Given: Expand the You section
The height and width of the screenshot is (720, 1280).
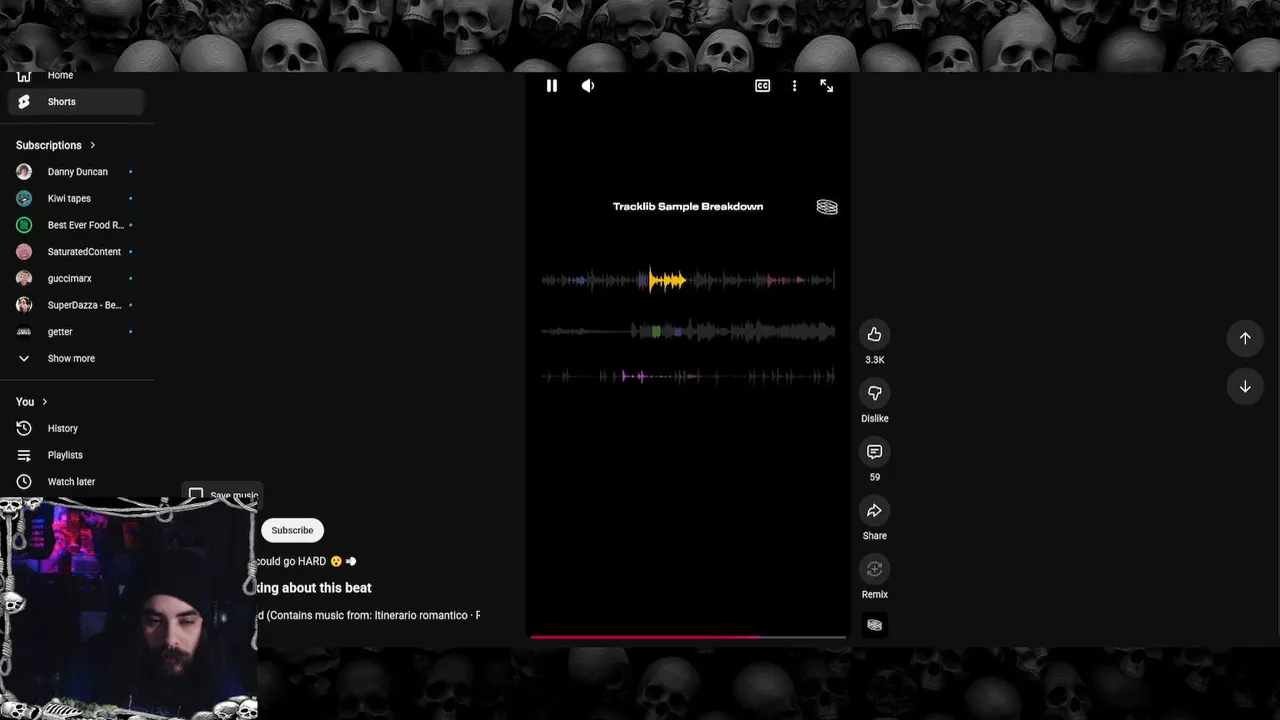Looking at the screenshot, I should pos(32,402).
